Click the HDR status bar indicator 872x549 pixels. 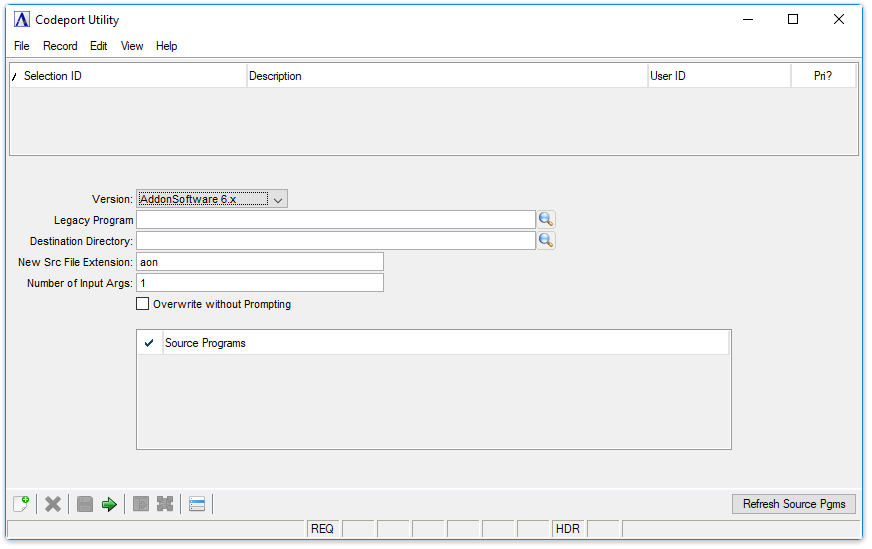[568, 529]
